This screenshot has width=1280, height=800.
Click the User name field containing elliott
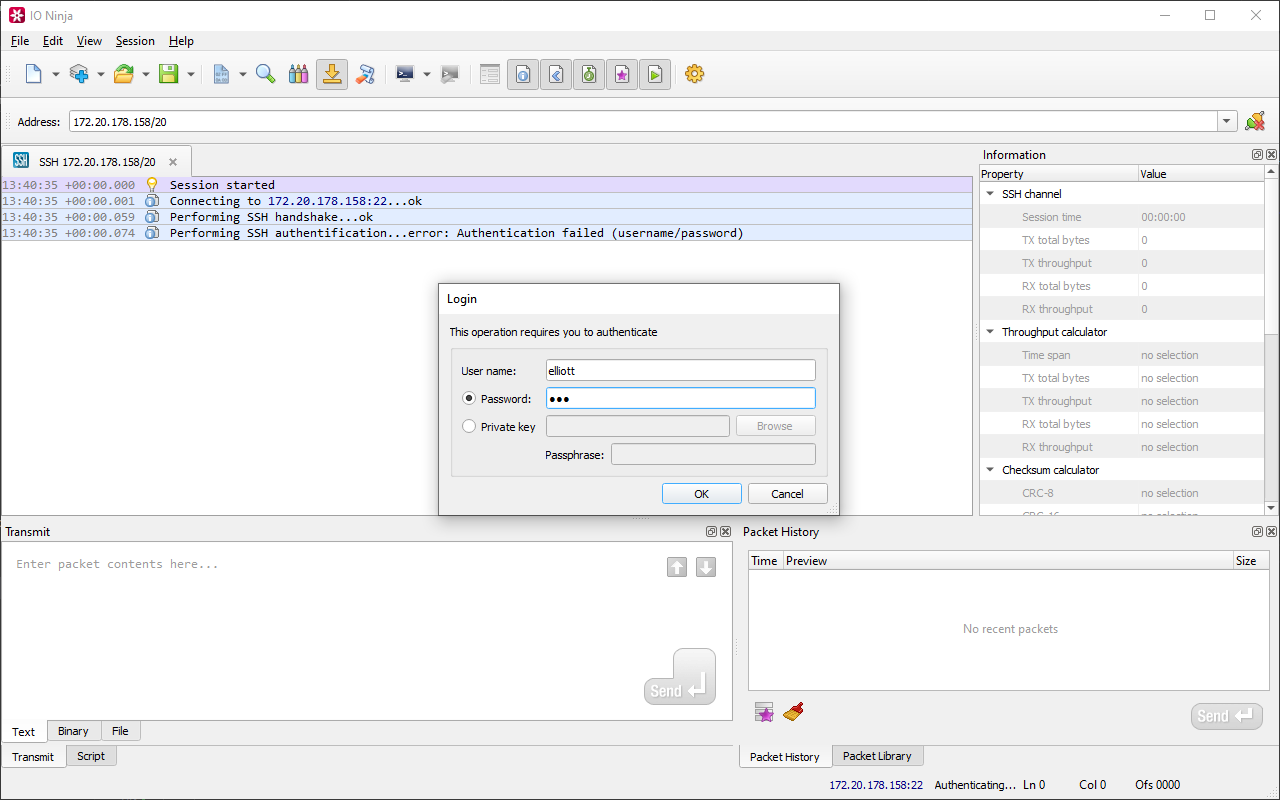click(681, 370)
